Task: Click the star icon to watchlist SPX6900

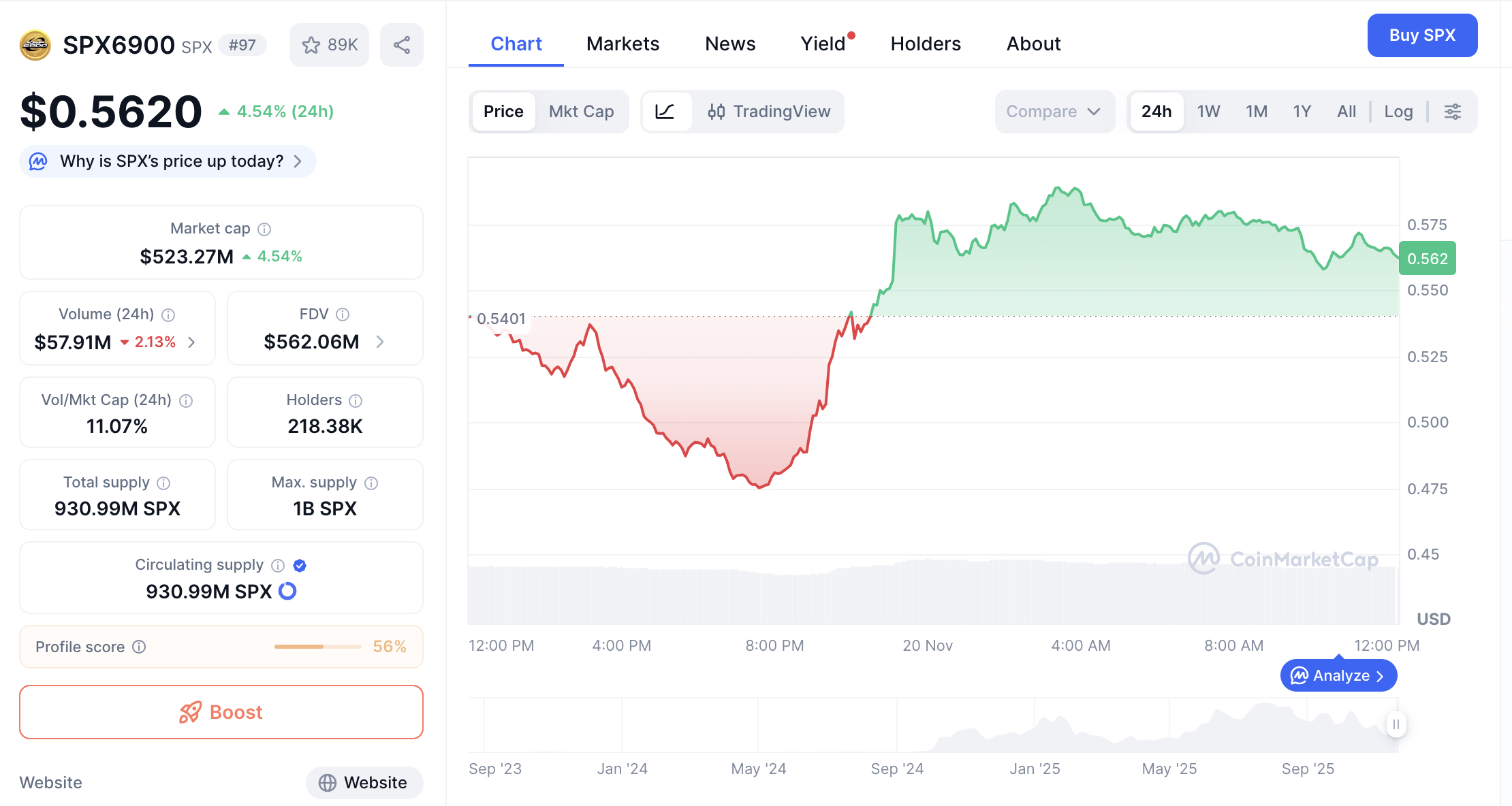Action: pos(311,45)
